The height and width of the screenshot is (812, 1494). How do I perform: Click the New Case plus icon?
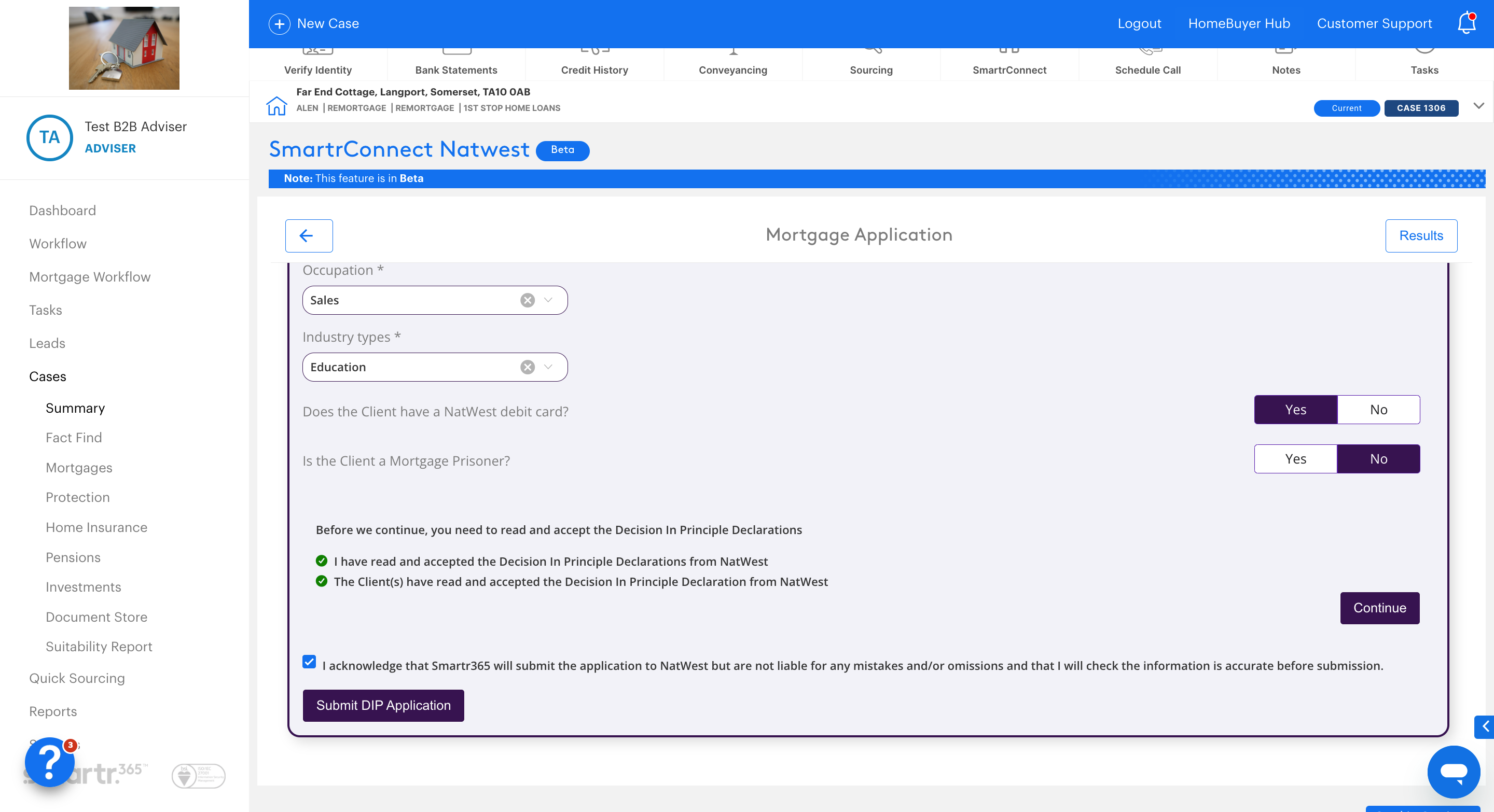[x=279, y=24]
